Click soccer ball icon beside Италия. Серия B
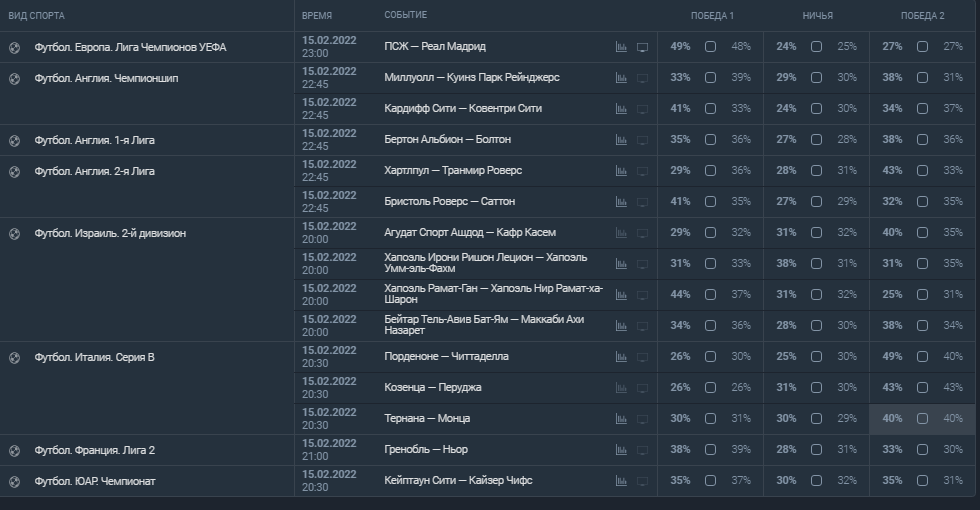The width and height of the screenshot is (980, 510). click(x=14, y=357)
